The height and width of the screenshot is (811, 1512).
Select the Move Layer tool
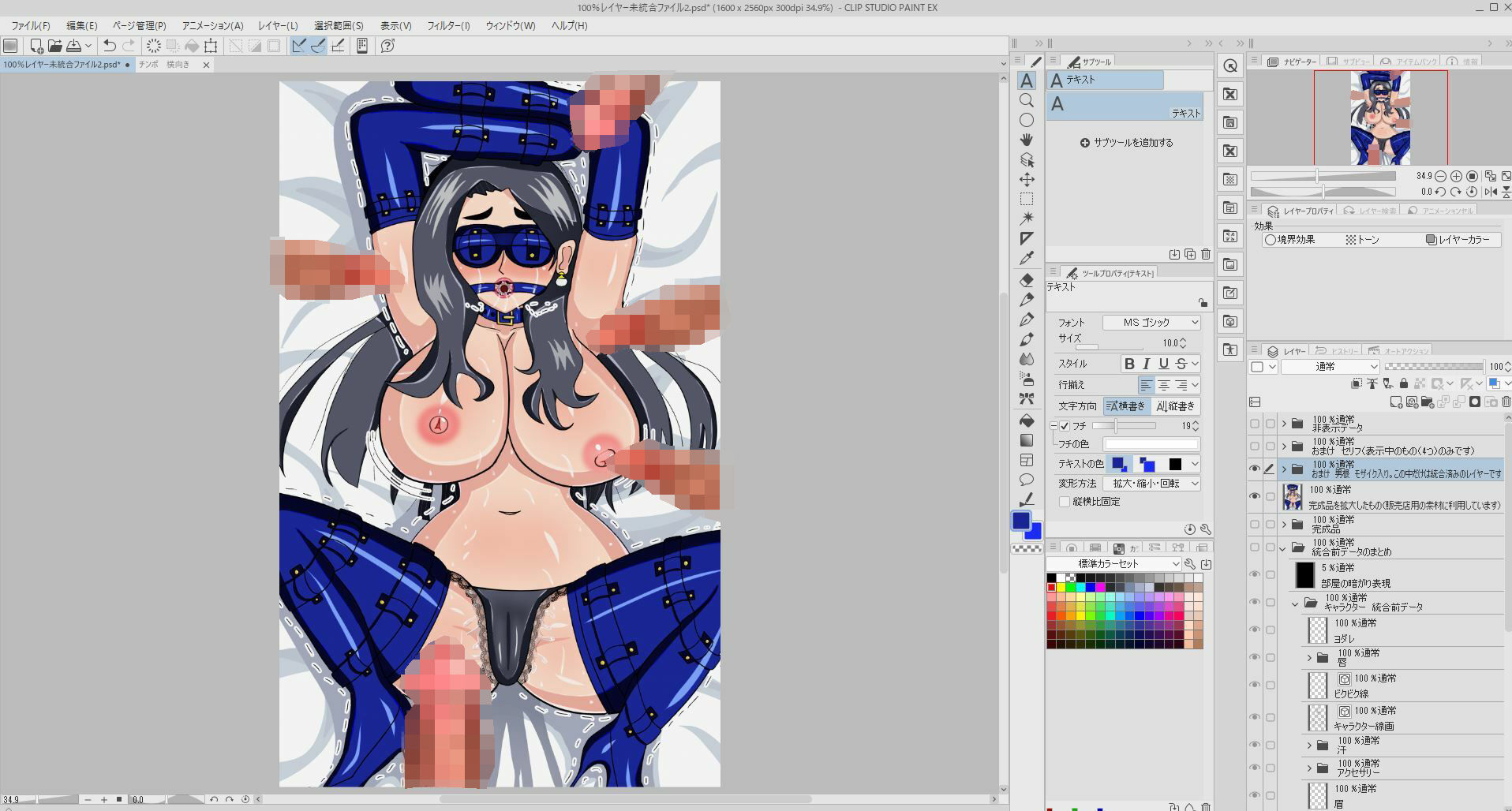(x=1026, y=179)
